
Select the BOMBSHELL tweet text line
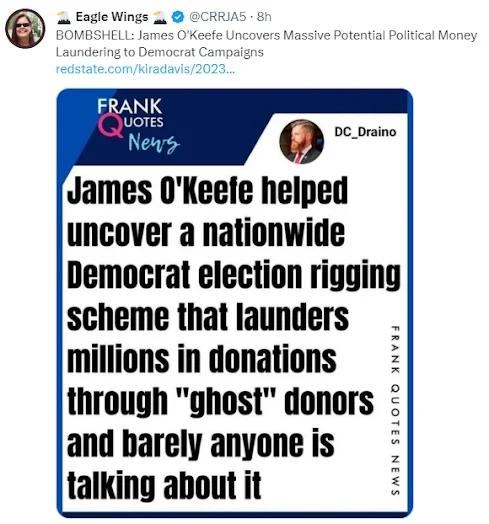point(266,35)
